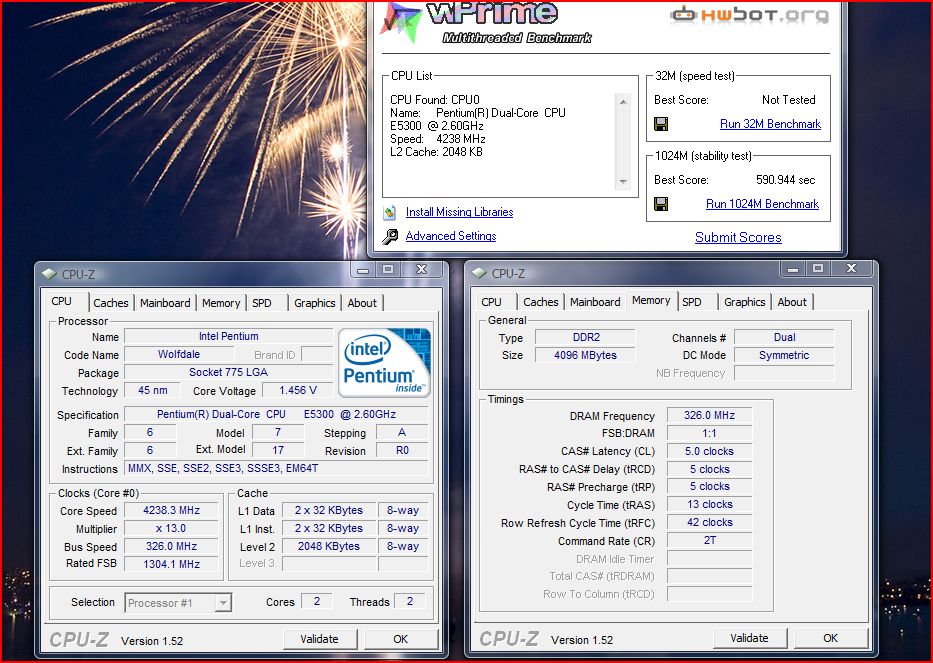Click right CPU-Z title bar icon
Image resolution: width=933 pixels, height=663 pixels.
(479, 273)
